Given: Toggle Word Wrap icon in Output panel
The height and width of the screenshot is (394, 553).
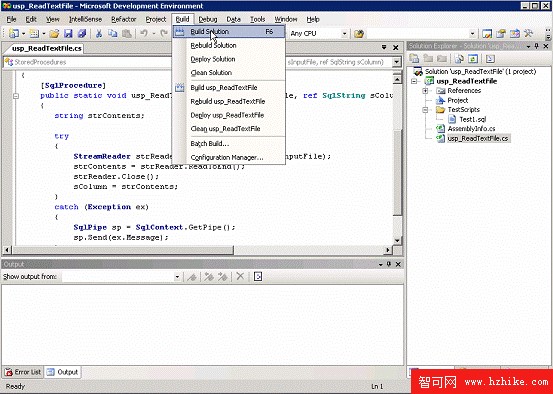Looking at the screenshot, I should (258, 277).
